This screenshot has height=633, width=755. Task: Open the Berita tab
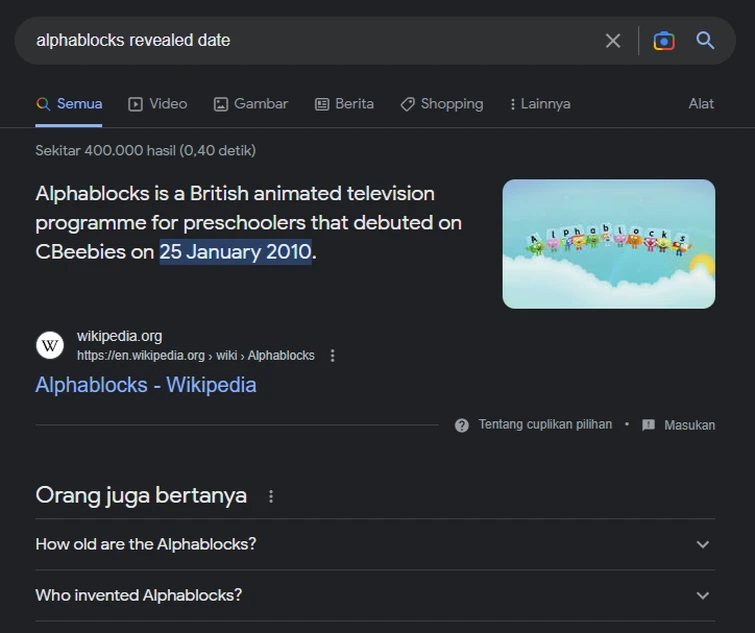click(x=344, y=104)
